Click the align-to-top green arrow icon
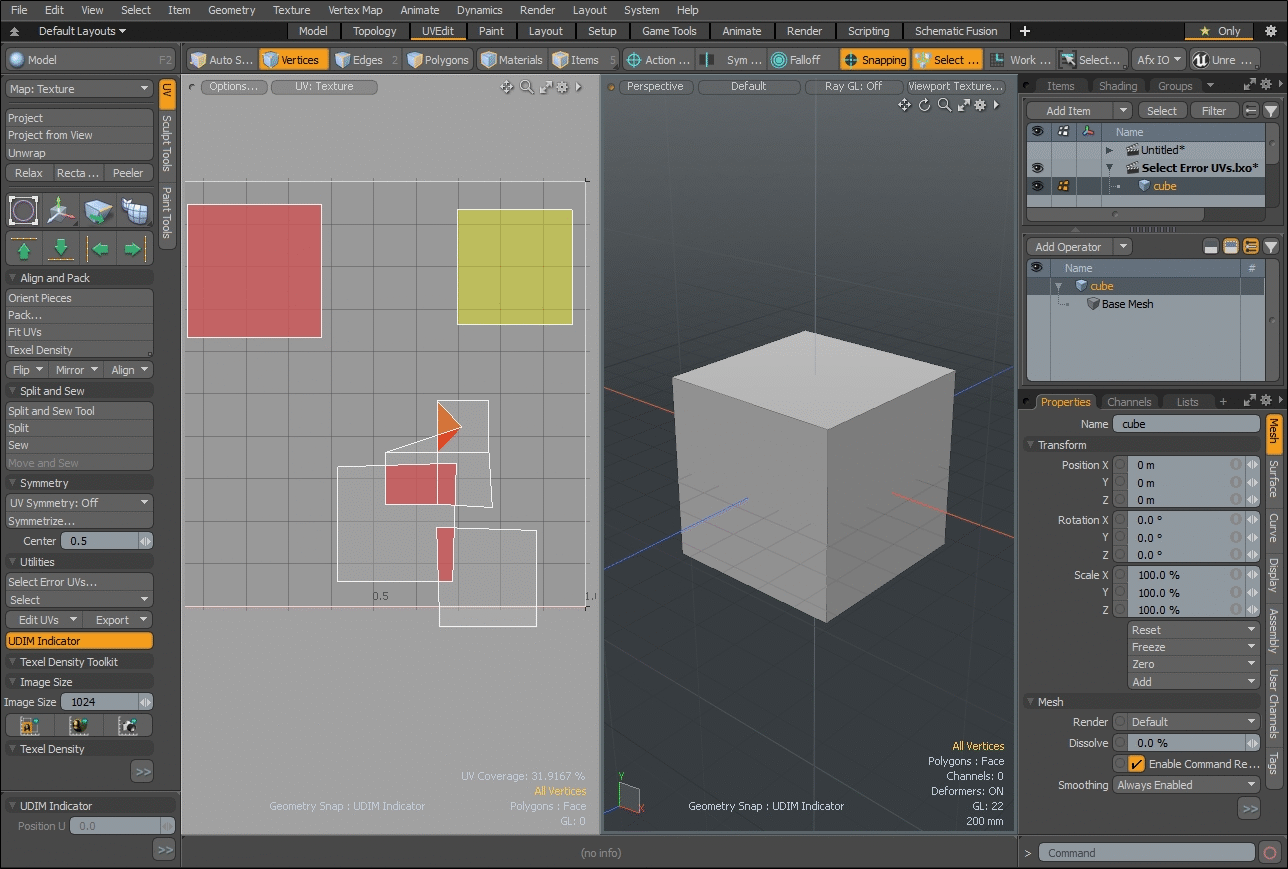This screenshot has height=869, width=1288. point(24,248)
